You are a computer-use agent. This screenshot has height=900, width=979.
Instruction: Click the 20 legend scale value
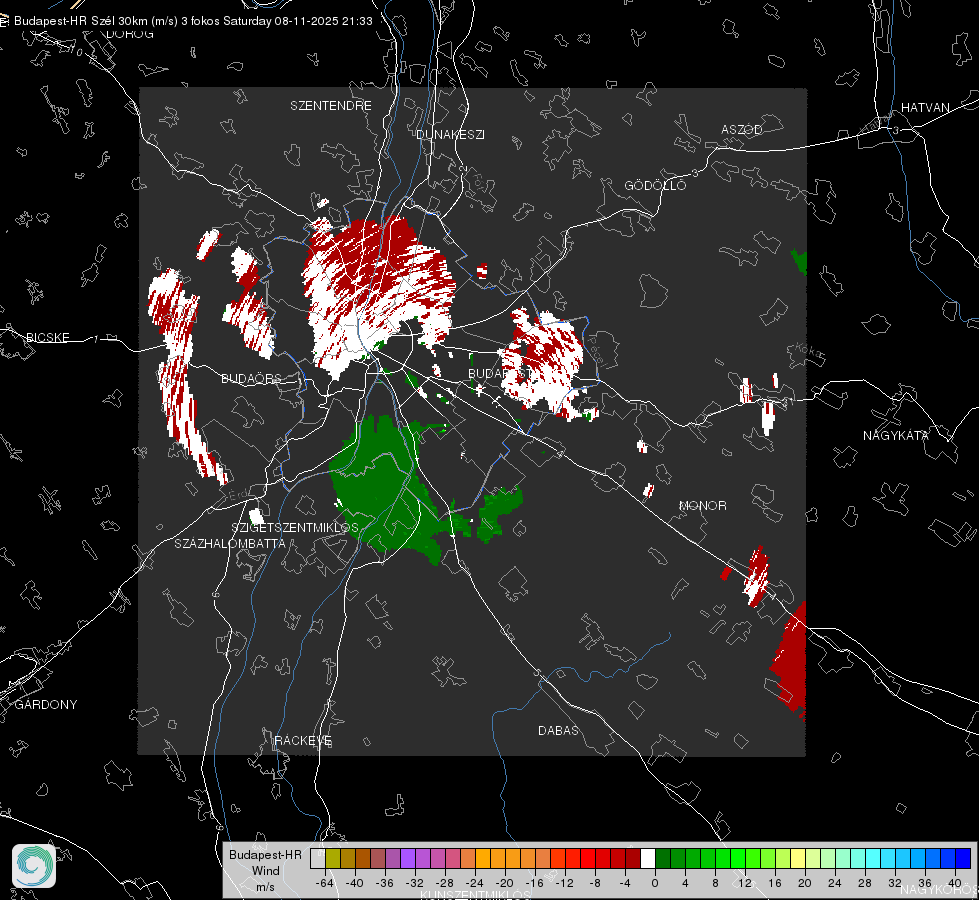[804, 883]
